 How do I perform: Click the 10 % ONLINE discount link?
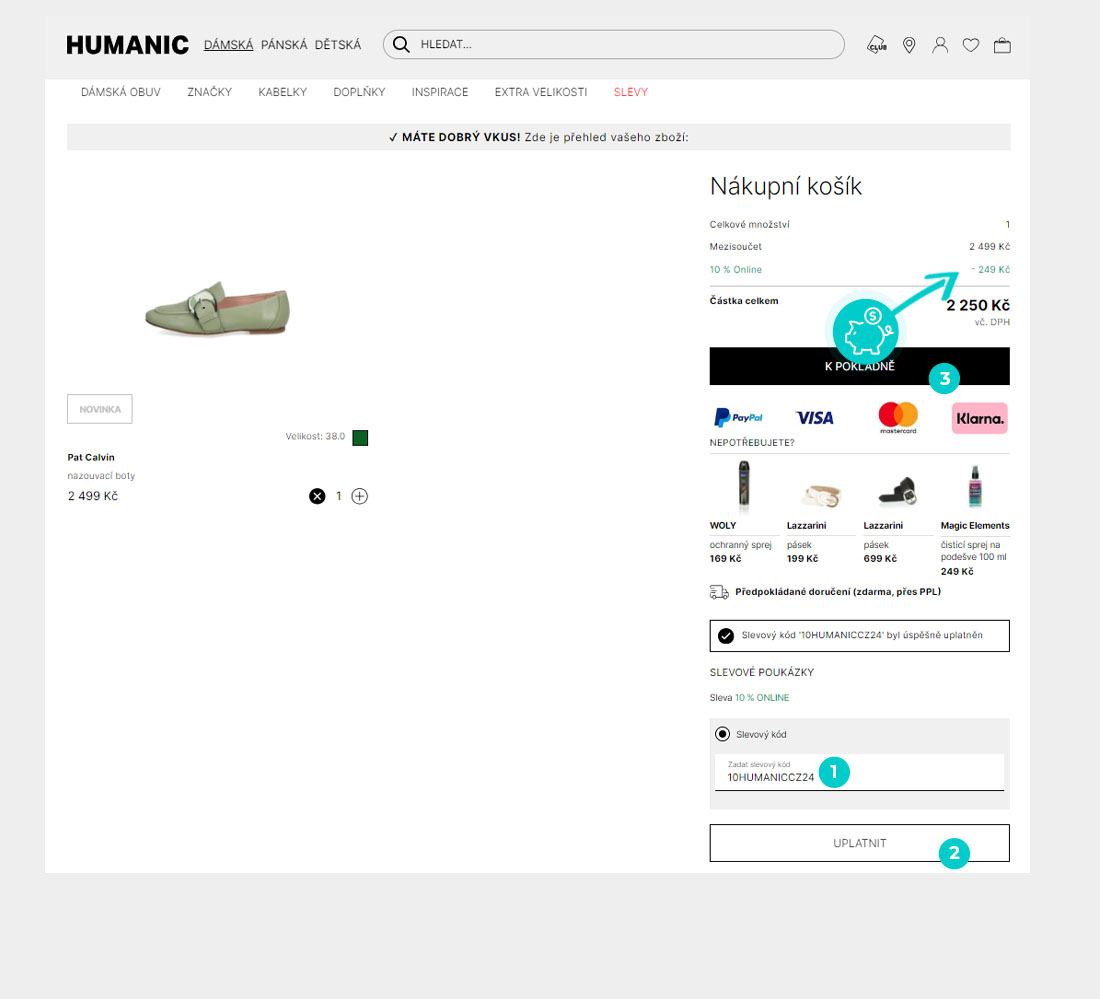coord(762,697)
